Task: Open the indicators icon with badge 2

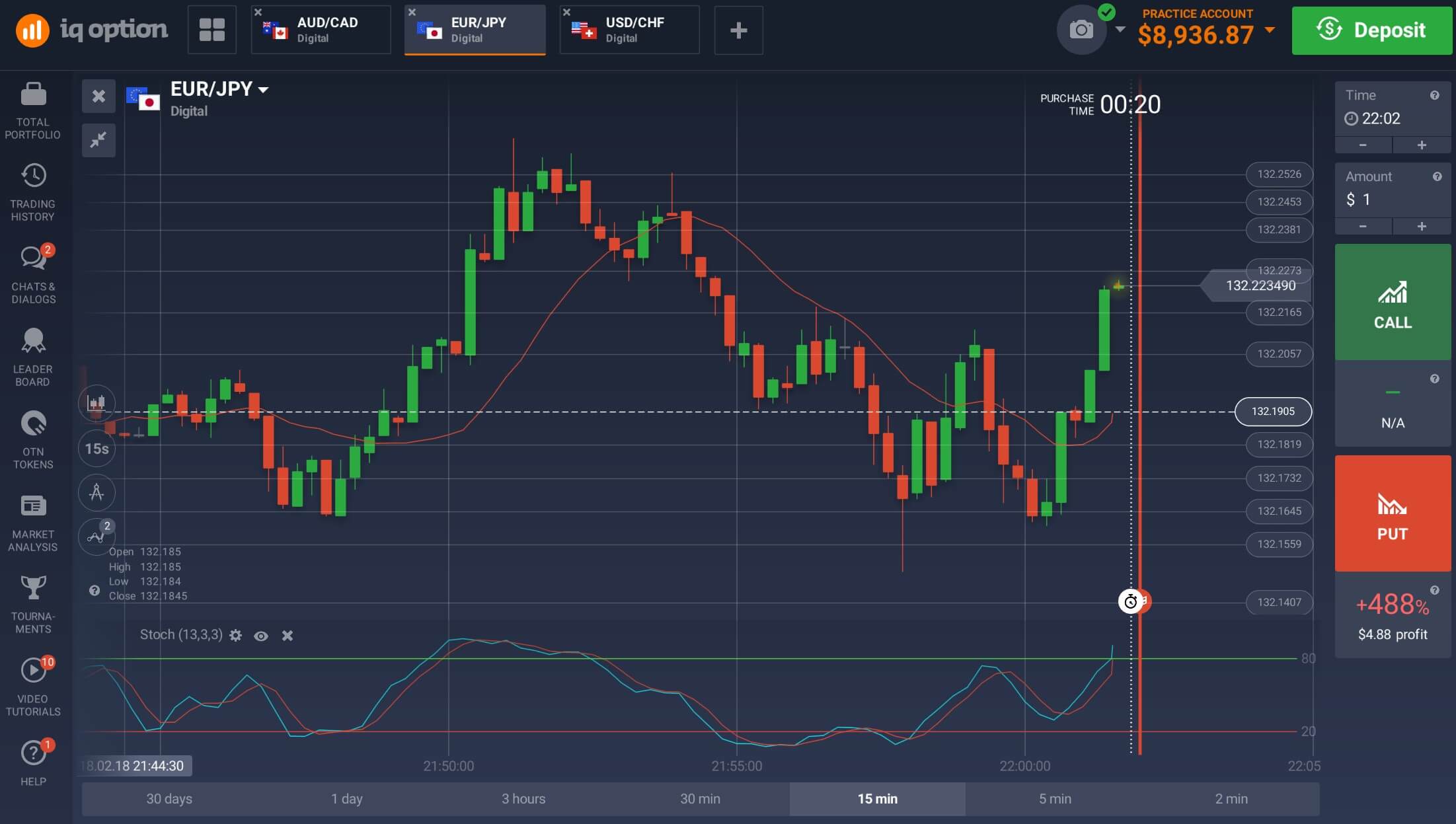Action: pyautogui.click(x=96, y=536)
